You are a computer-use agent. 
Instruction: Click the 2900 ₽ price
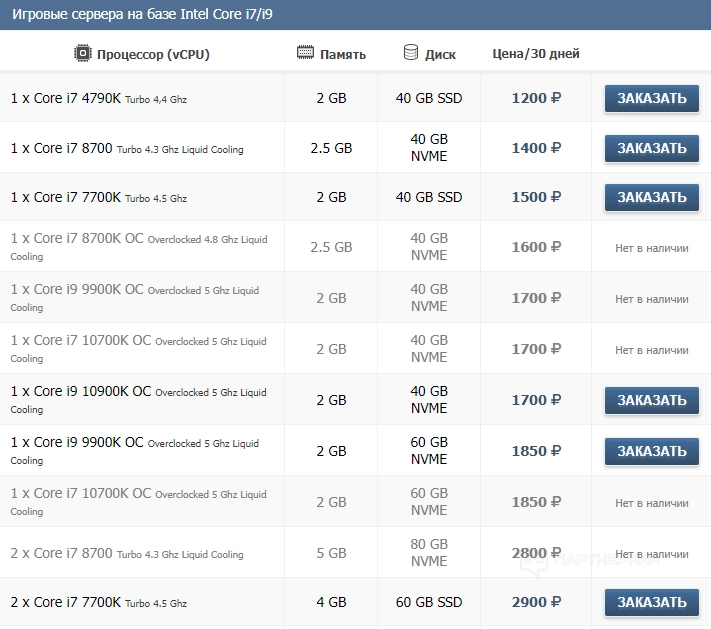pyautogui.click(x=536, y=602)
